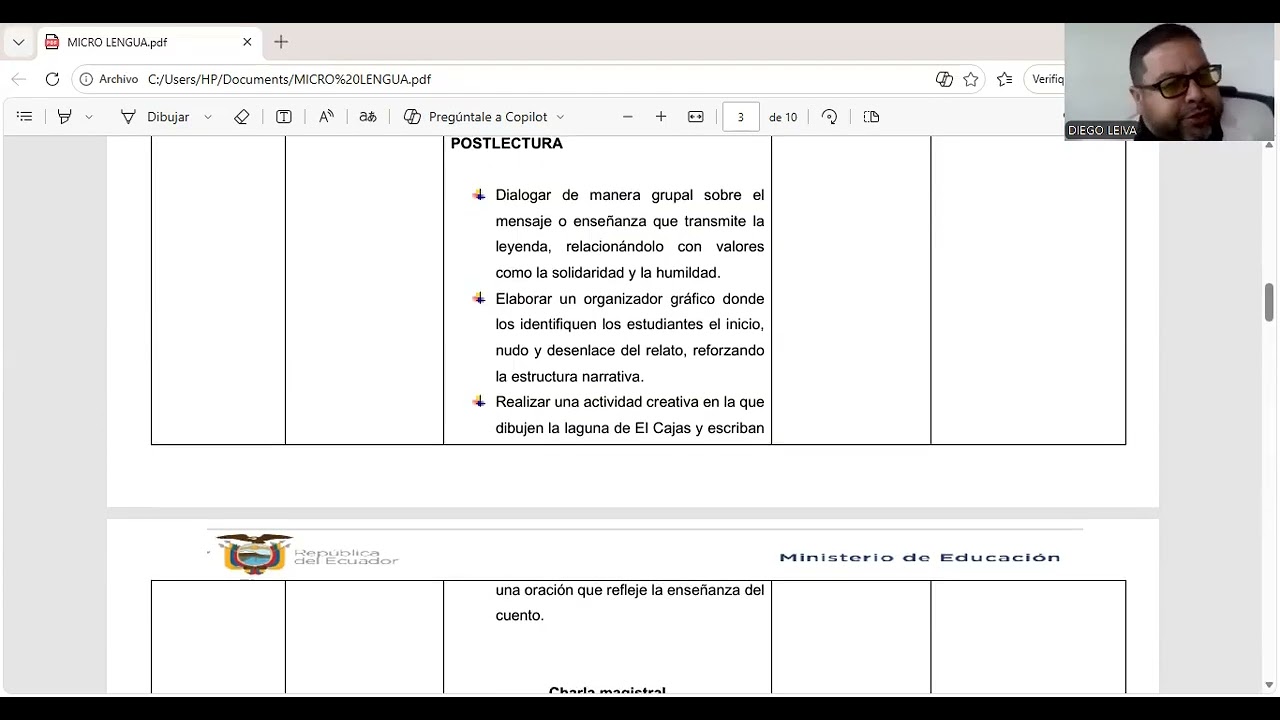Image resolution: width=1280 pixels, height=720 pixels.
Task: Add this page to favorites
Action: 971,79
